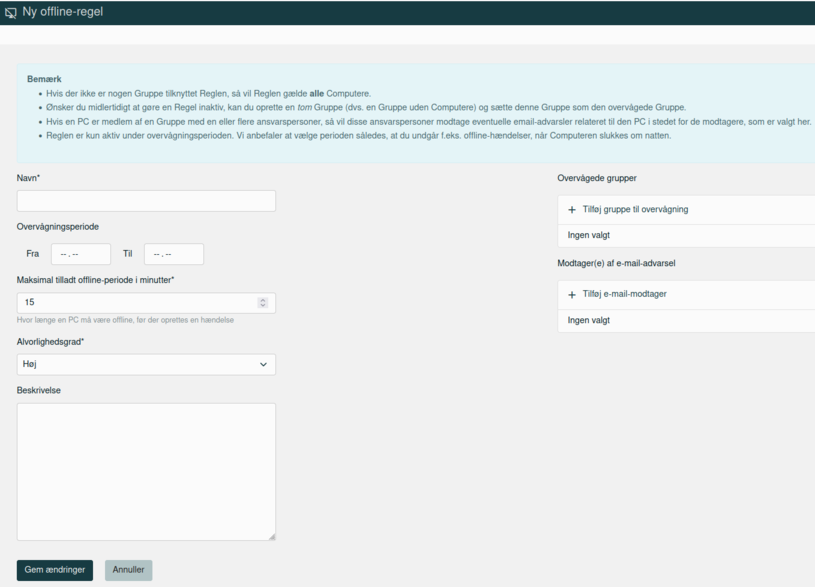Image resolution: width=815 pixels, height=587 pixels.
Task: Click the 'Navn*' label
Action: [x=28, y=178]
